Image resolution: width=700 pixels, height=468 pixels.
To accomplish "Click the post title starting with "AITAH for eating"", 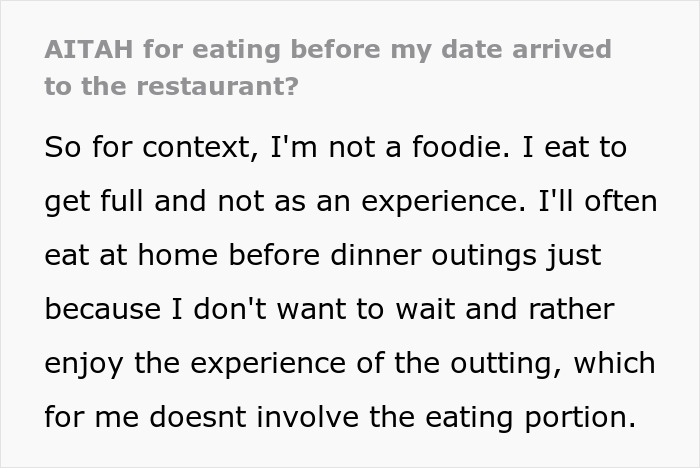I will pos(326,49).
